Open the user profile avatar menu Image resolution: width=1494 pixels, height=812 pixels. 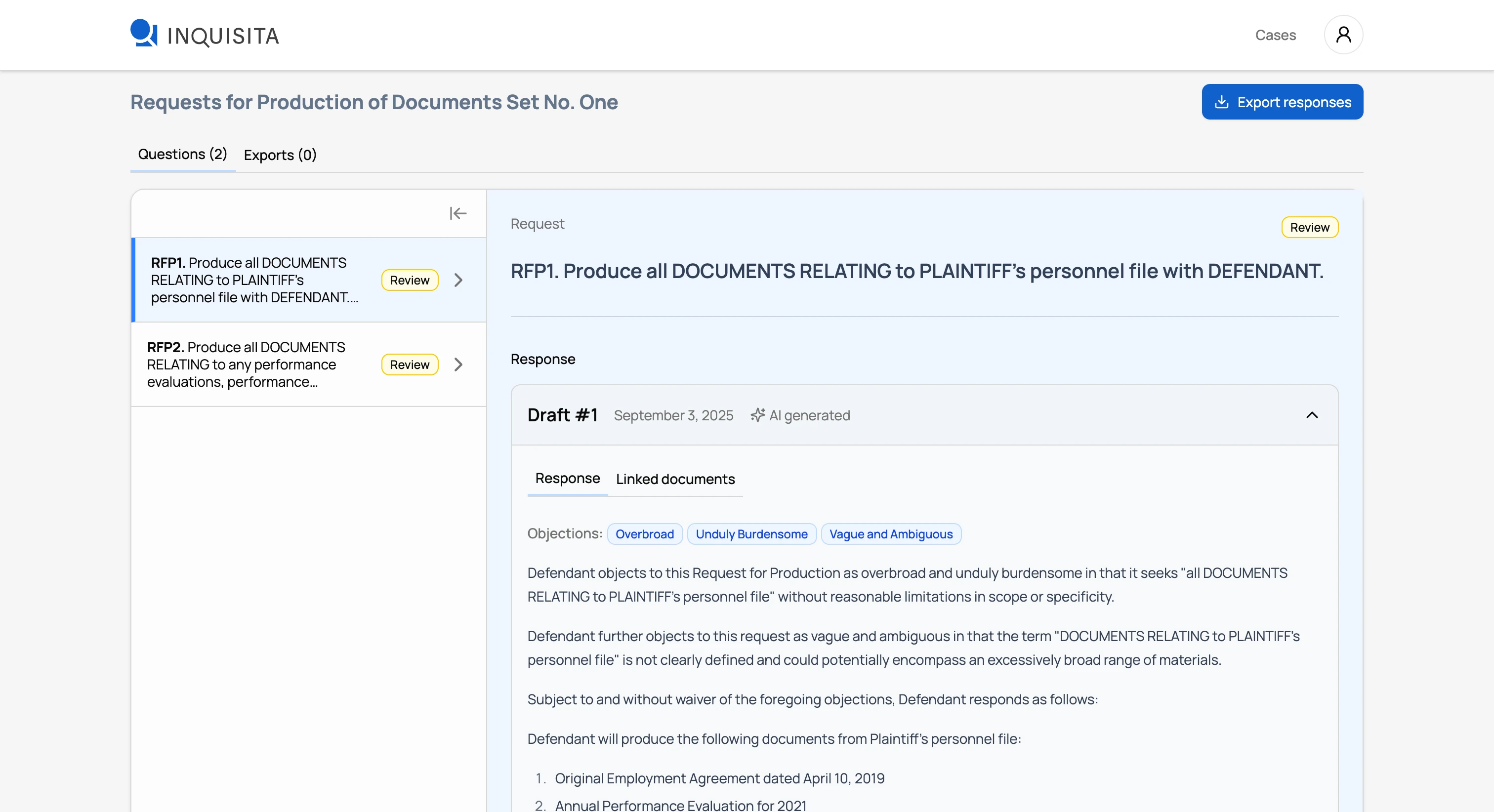(1343, 35)
